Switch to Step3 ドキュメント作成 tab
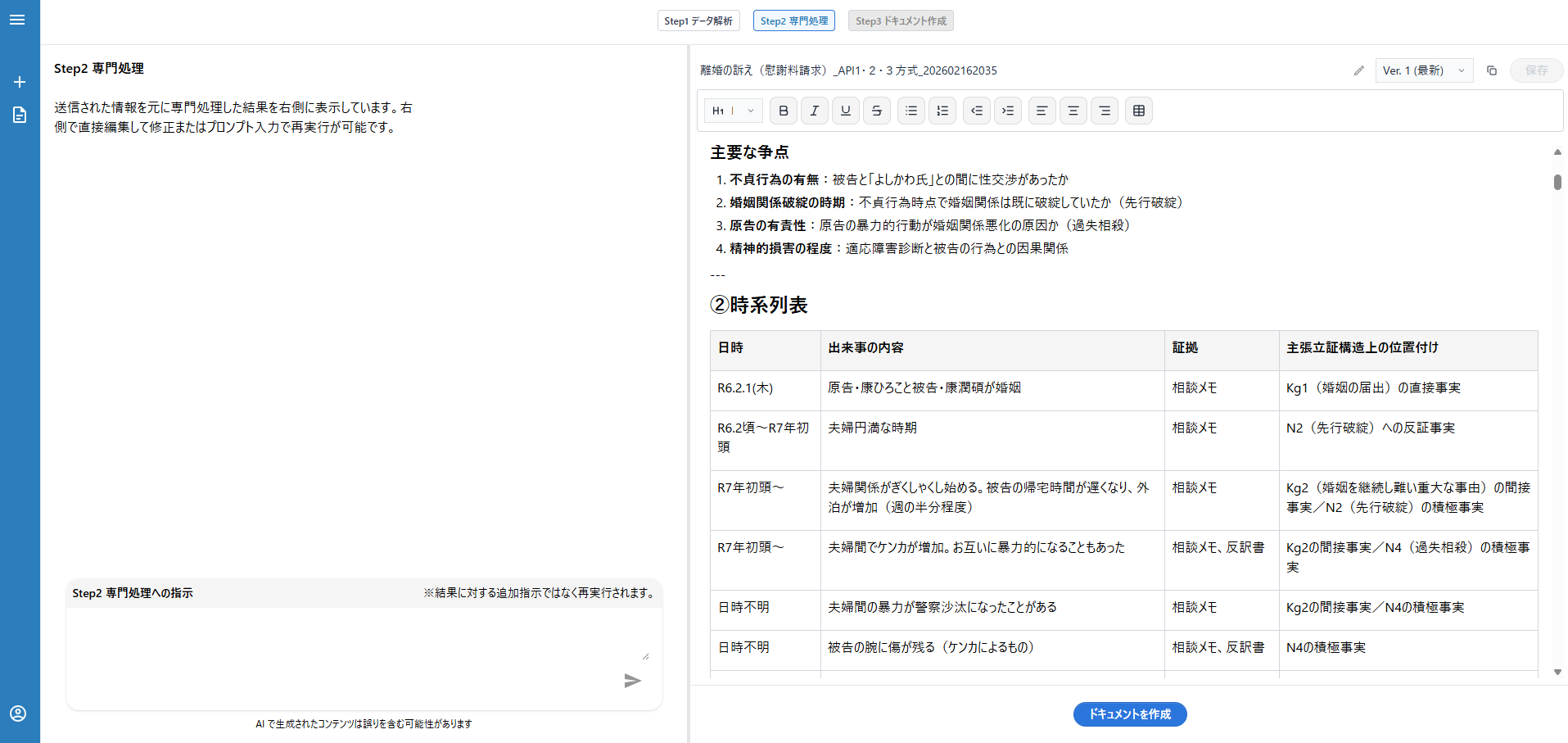 [x=901, y=20]
